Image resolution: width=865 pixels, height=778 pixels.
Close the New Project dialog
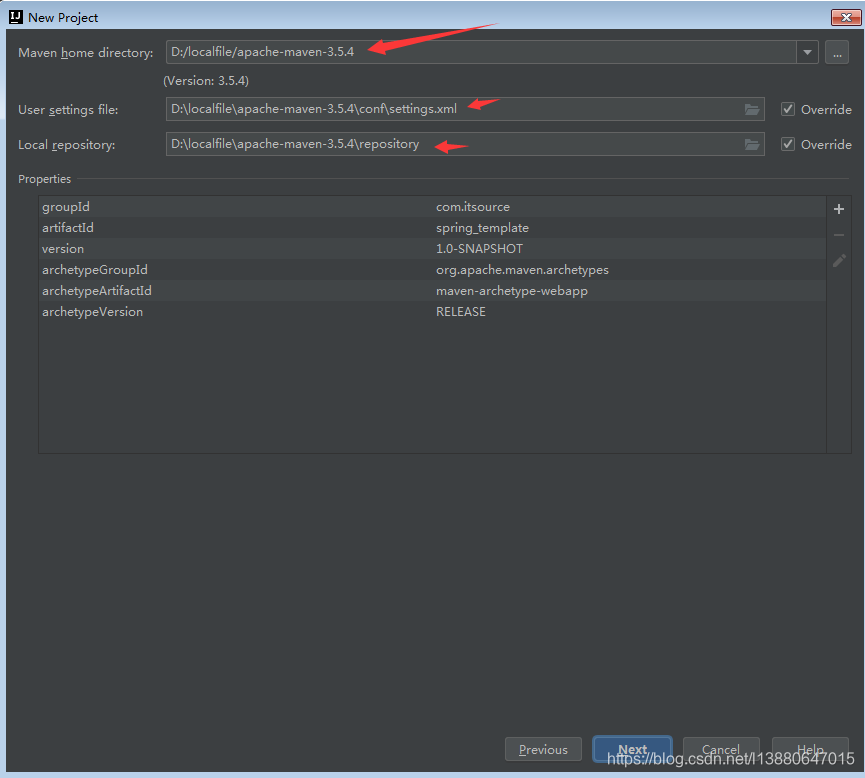pyautogui.click(x=846, y=17)
